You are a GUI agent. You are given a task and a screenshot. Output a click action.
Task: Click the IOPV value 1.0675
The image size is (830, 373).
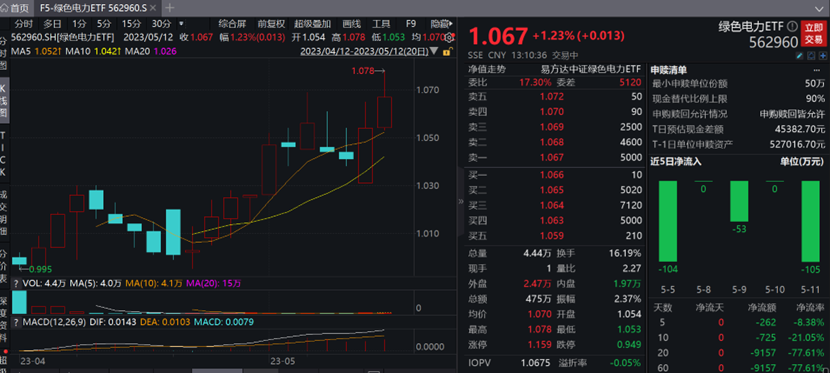[535, 363]
